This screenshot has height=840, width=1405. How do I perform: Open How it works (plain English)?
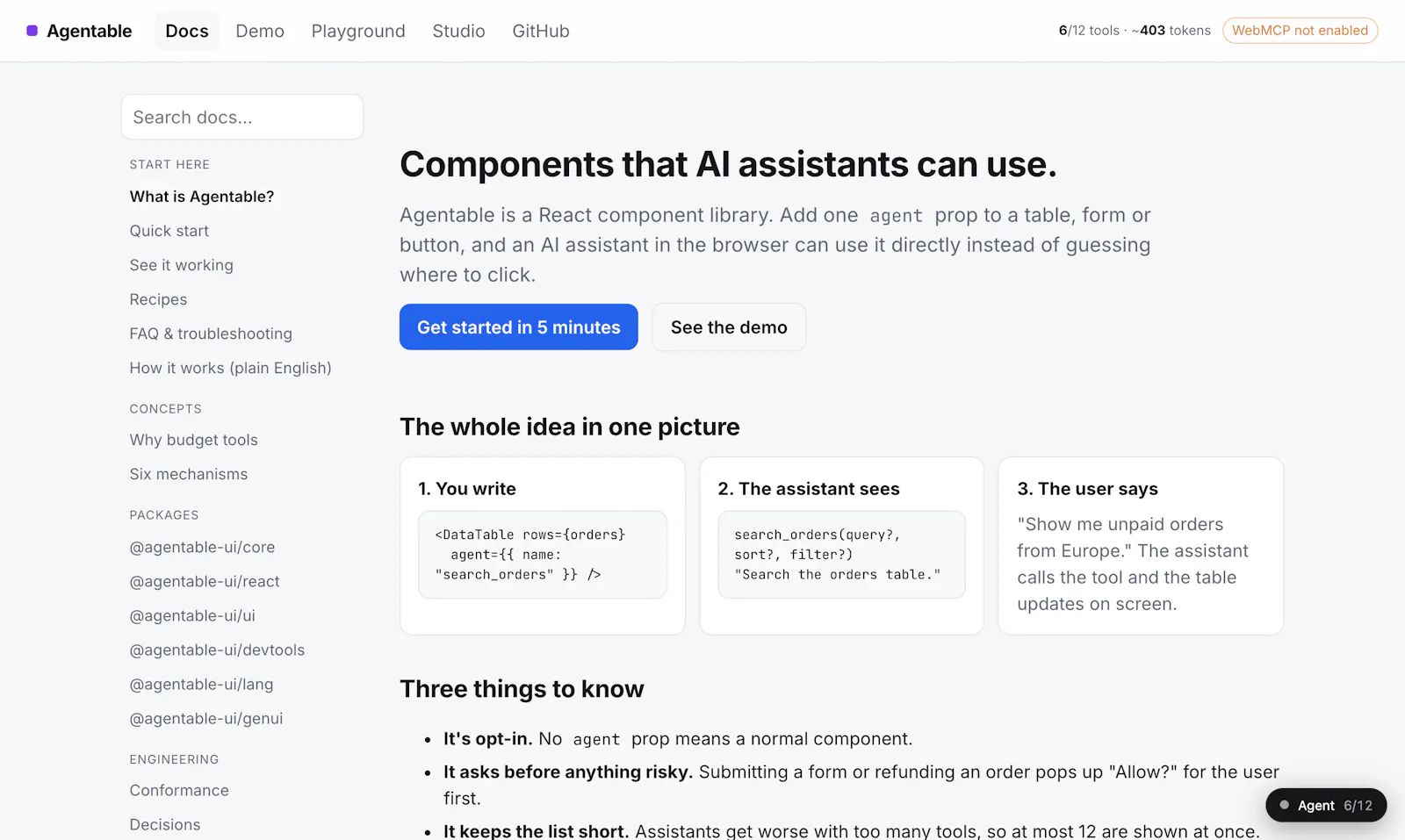pyautogui.click(x=230, y=368)
